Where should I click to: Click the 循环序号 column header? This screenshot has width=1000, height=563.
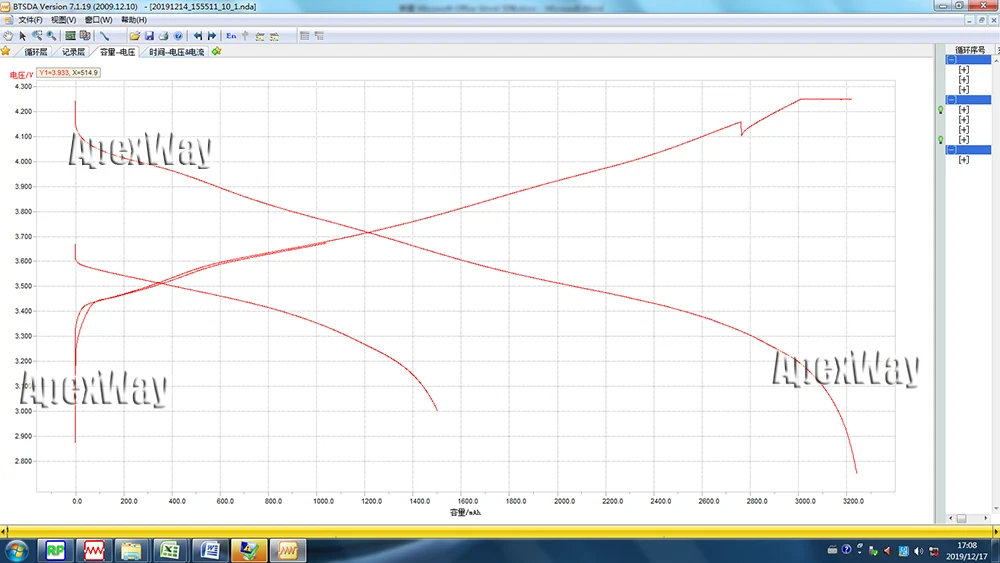(969, 50)
